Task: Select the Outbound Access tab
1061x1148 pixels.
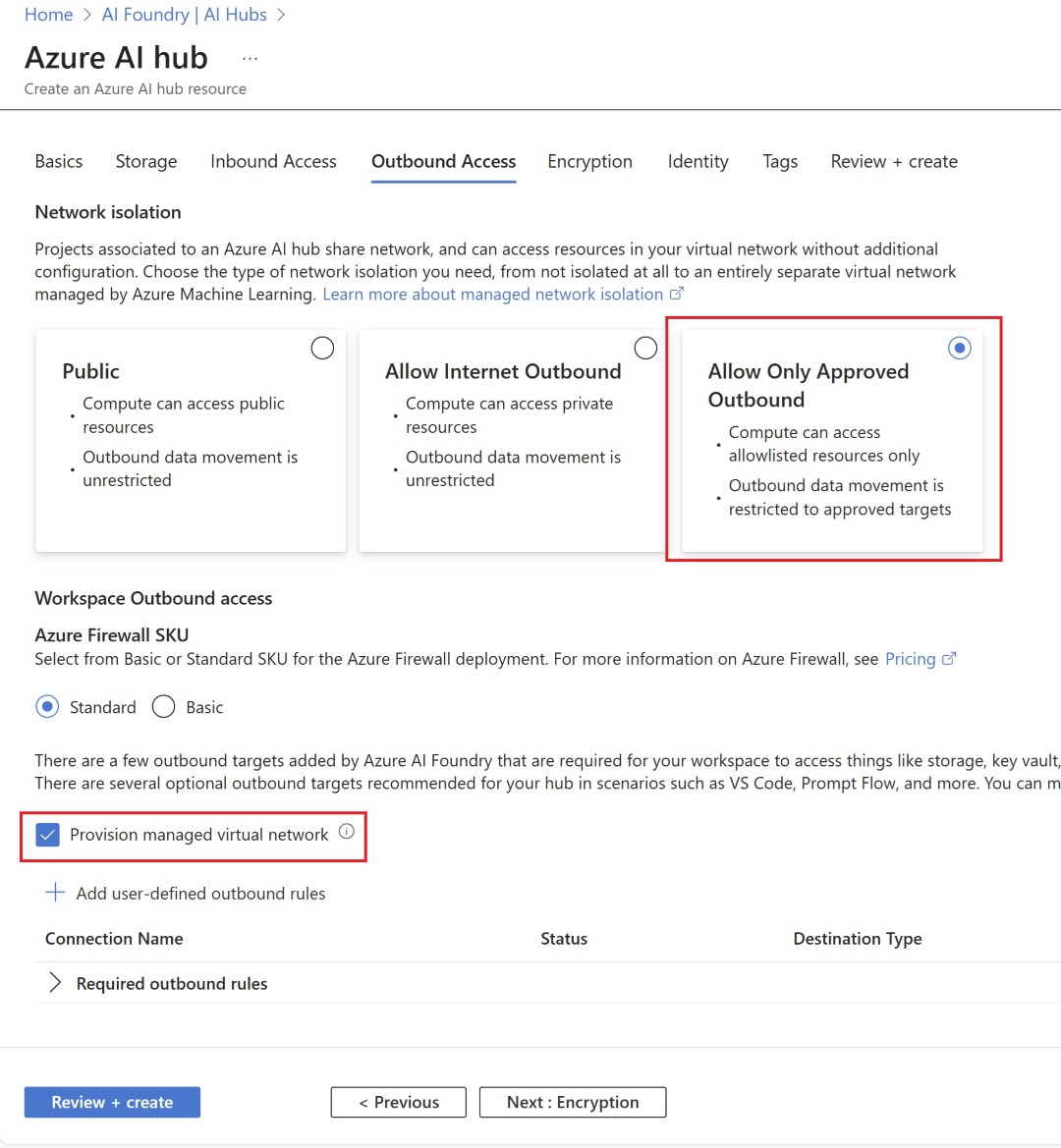Action: pyautogui.click(x=444, y=161)
